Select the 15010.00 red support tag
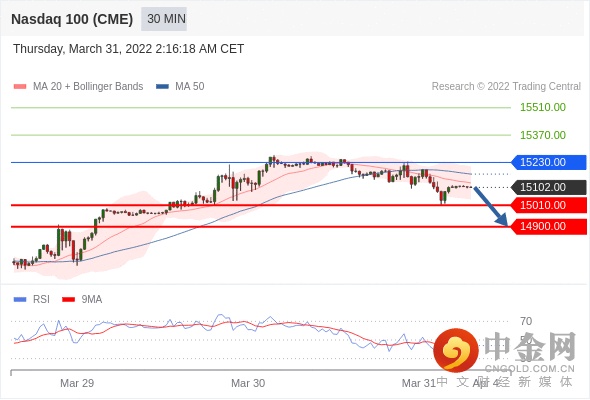The height and width of the screenshot is (400, 590). (x=549, y=205)
